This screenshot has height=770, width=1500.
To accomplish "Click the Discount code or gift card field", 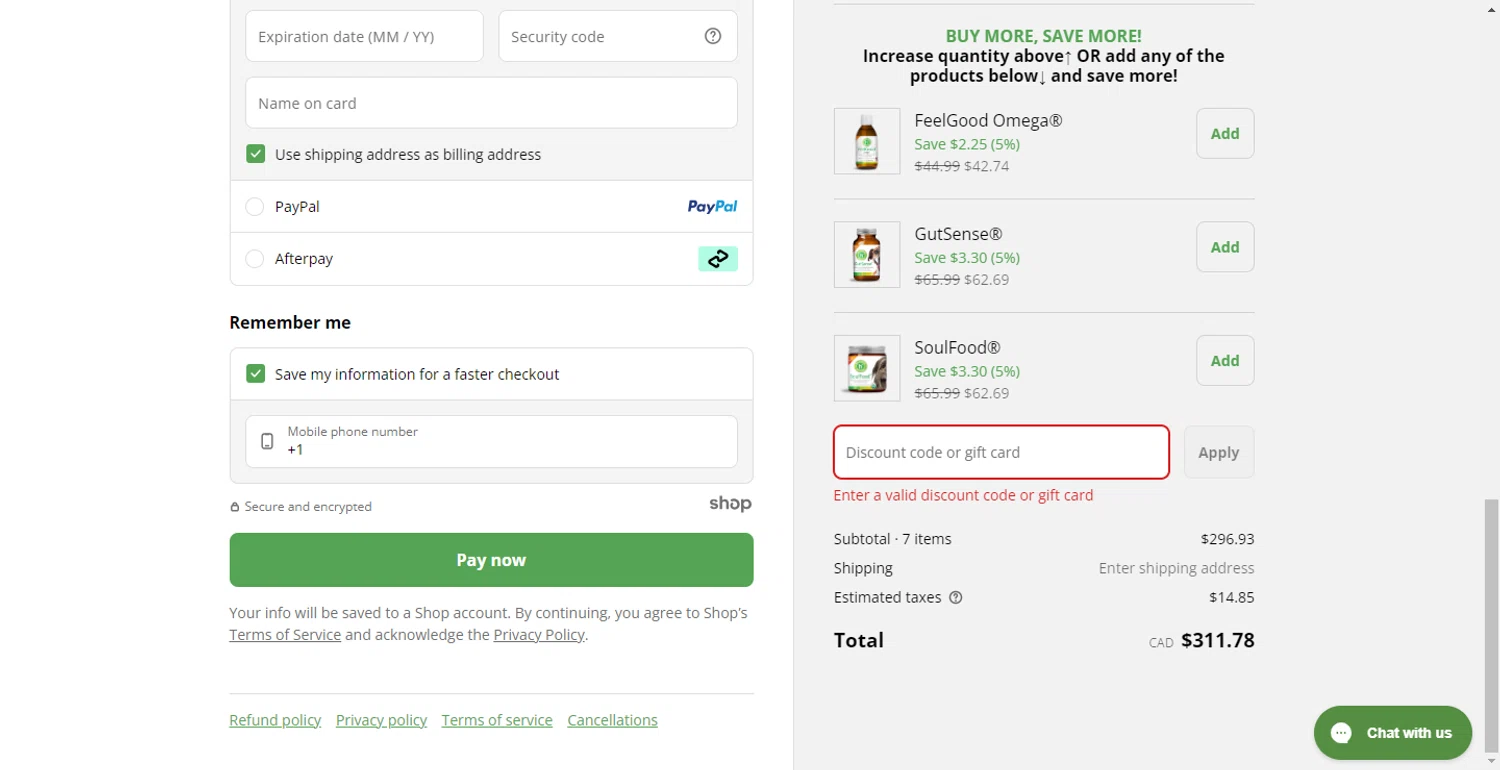I will coord(1001,452).
